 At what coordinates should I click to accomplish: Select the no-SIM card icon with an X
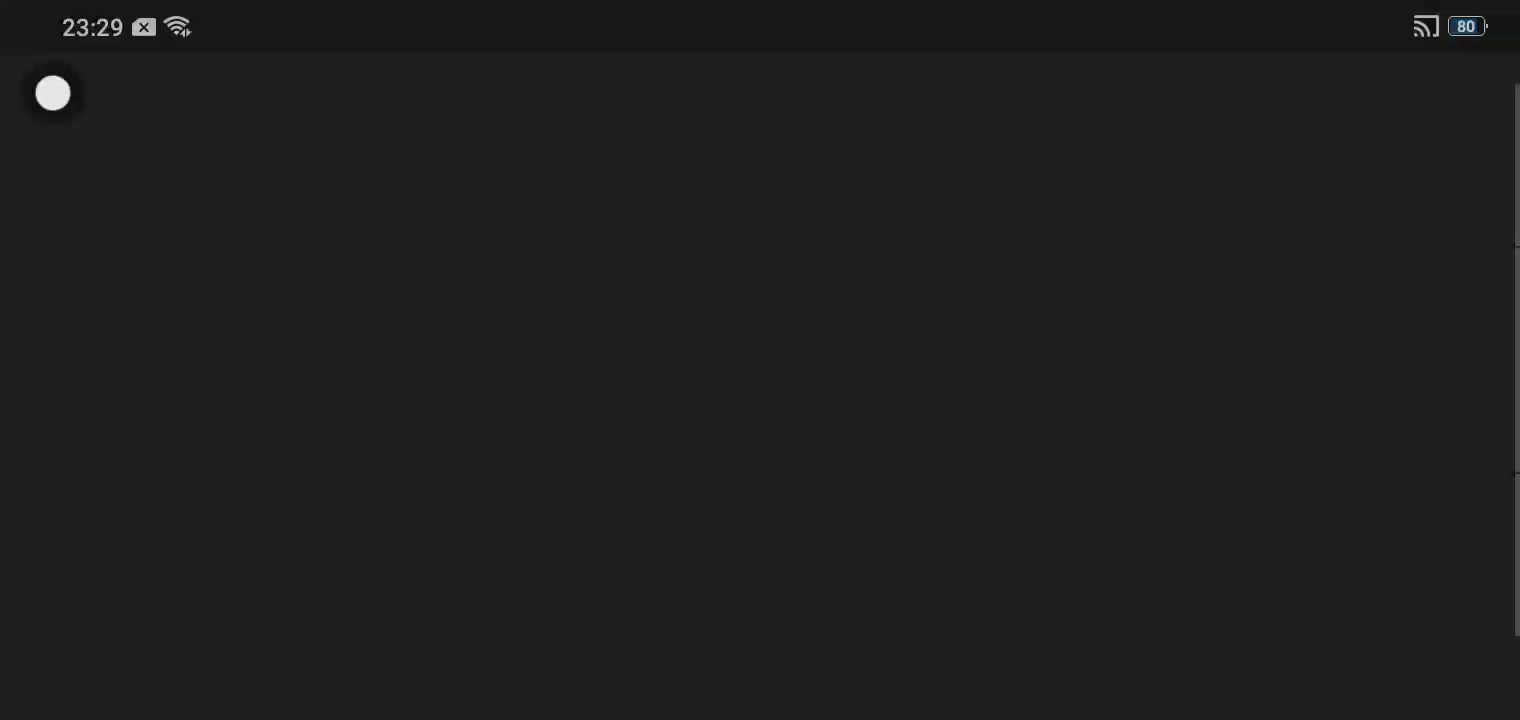pyautogui.click(x=144, y=28)
